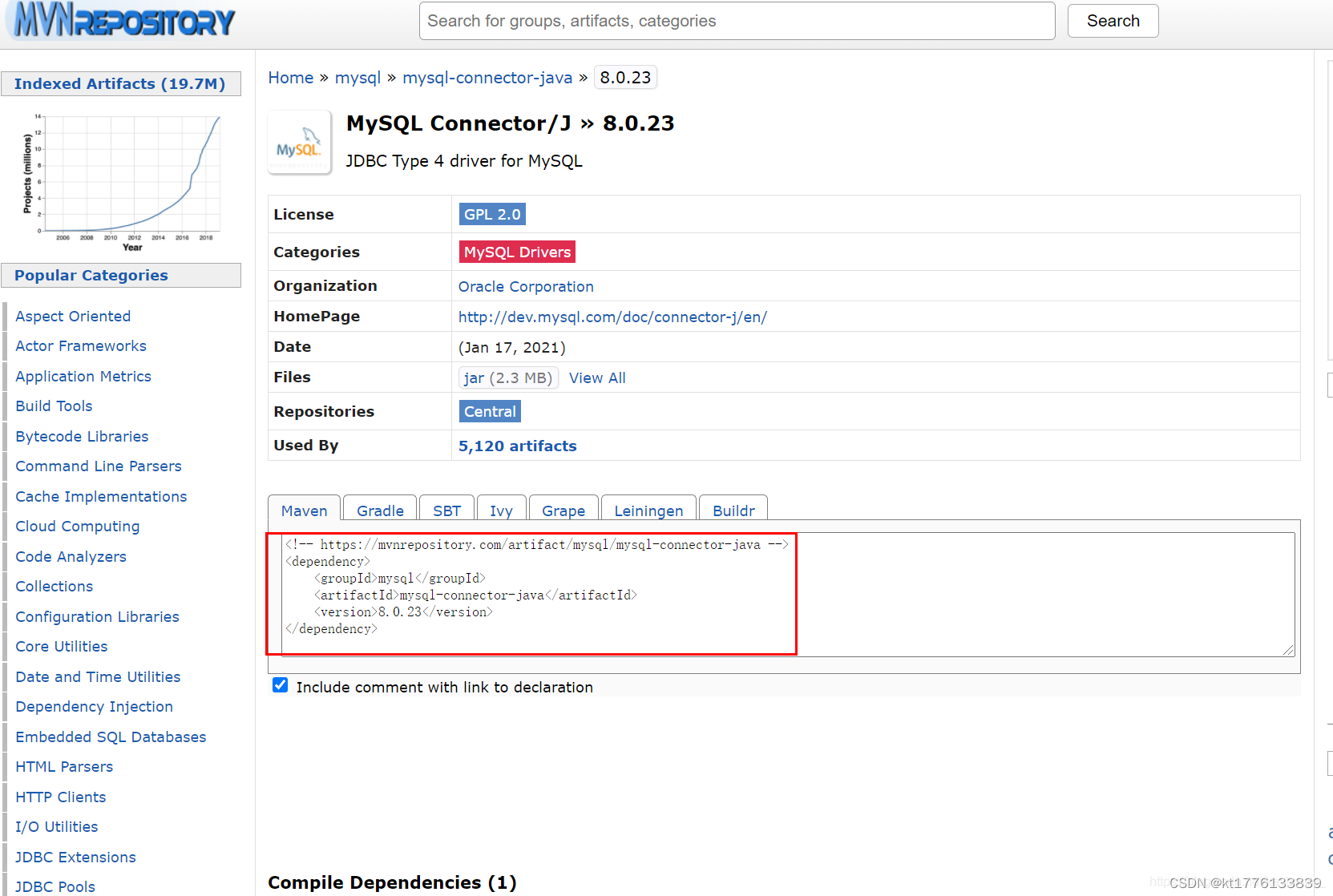Image resolution: width=1333 pixels, height=896 pixels.
Task: Open Actor Frameworks category
Action: pyautogui.click(x=81, y=345)
